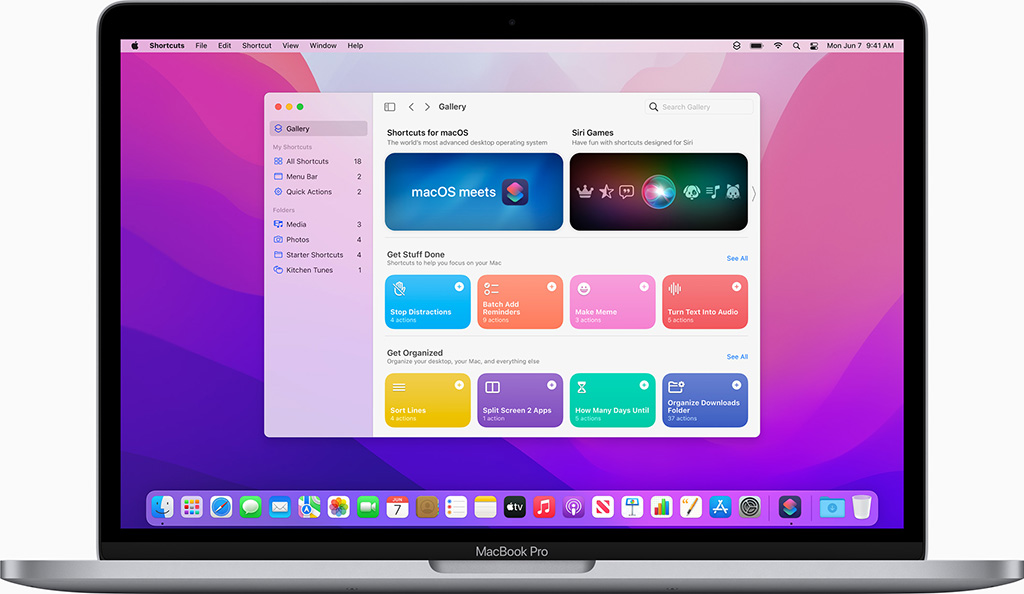This screenshot has height=594, width=1024.
Task: Open the macOS meets Shortcuts banner
Action: 473,192
